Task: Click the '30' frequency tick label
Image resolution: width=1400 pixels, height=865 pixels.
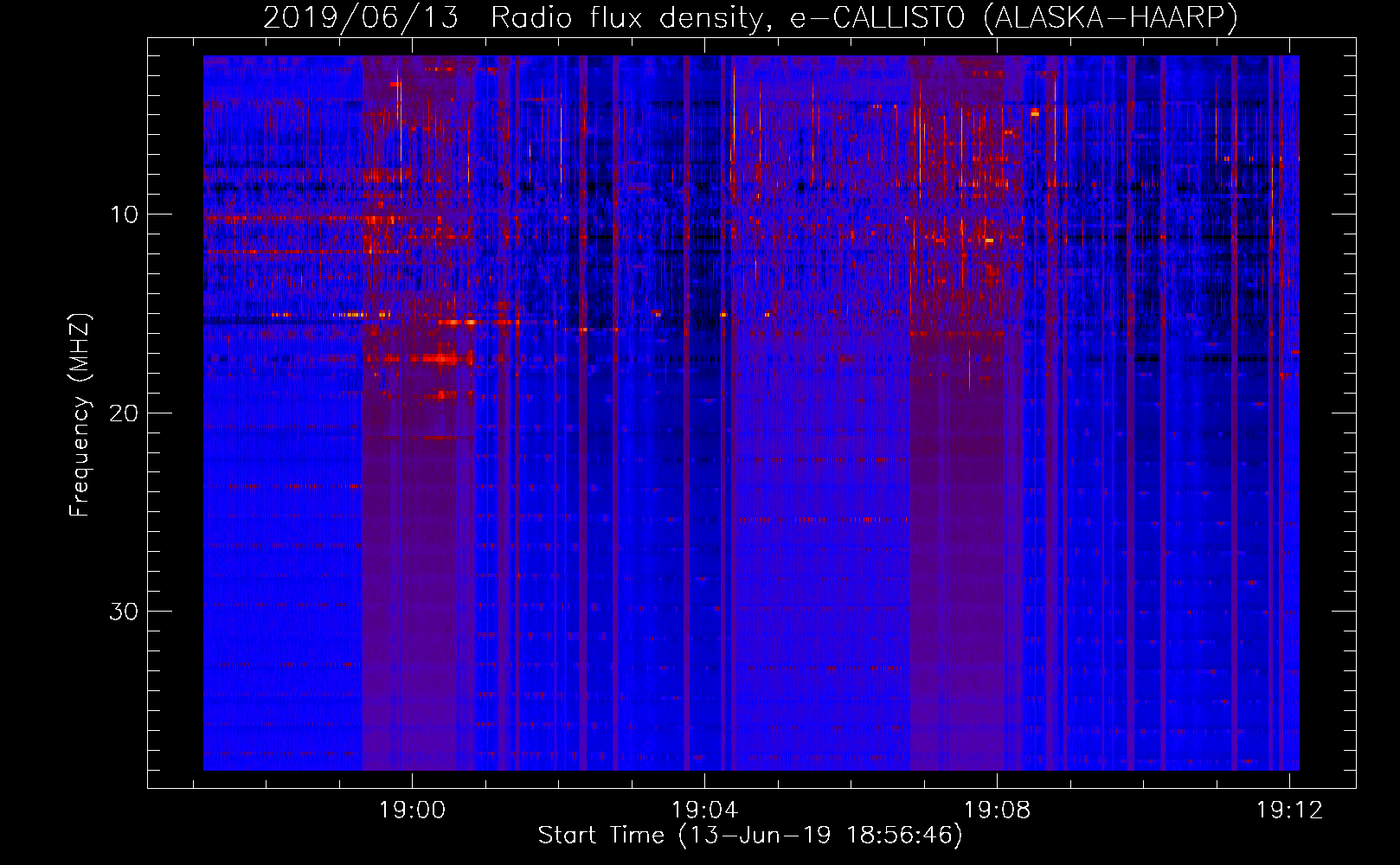Action: tap(125, 612)
